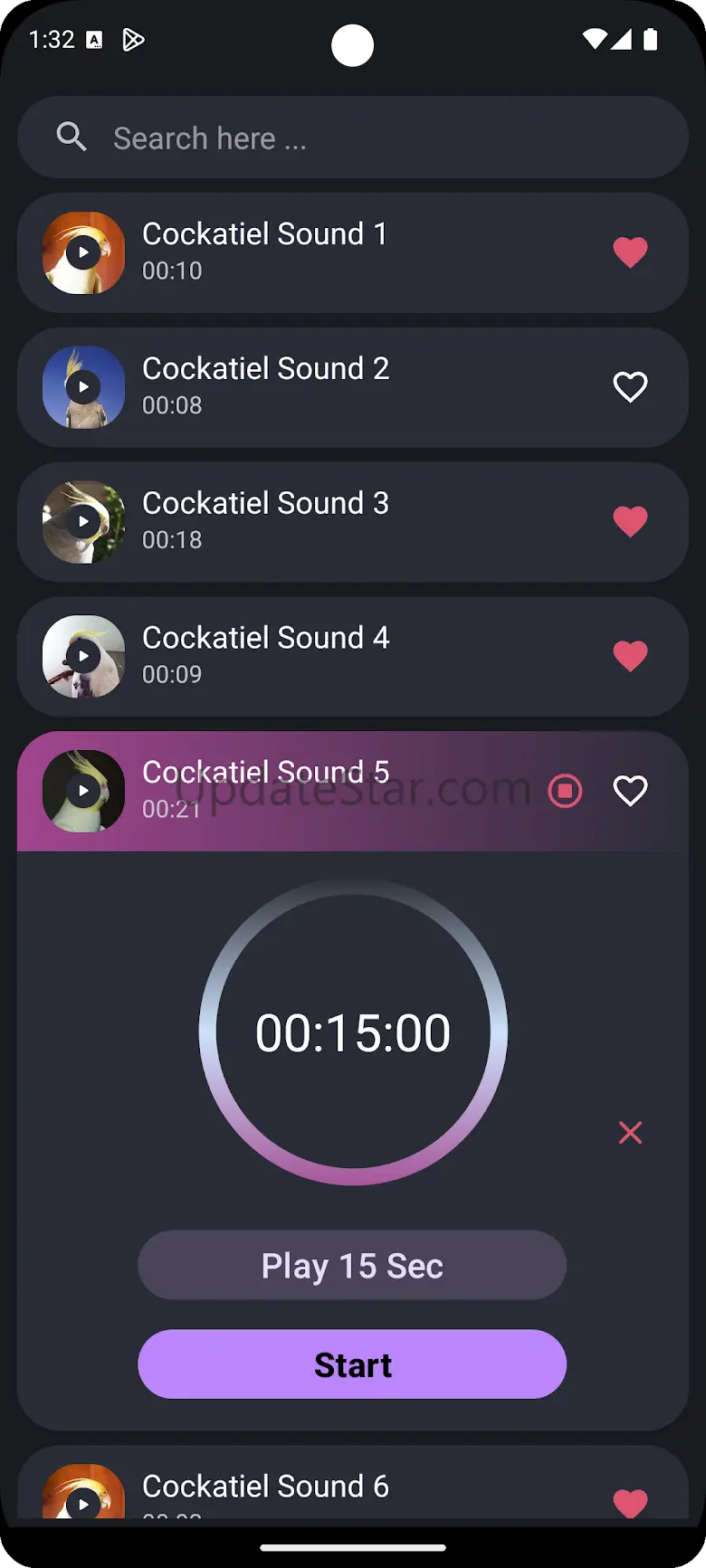Unfavorite Cockatiel Sound 1 heart
The height and width of the screenshot is (1568, 706).
click(x=630, y=252)
